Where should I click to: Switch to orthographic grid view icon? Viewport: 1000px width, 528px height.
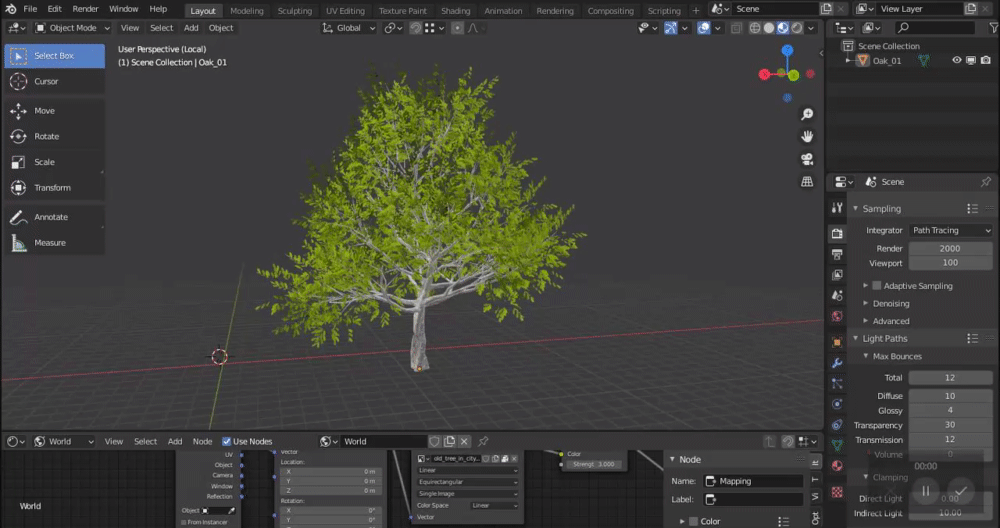807,182
